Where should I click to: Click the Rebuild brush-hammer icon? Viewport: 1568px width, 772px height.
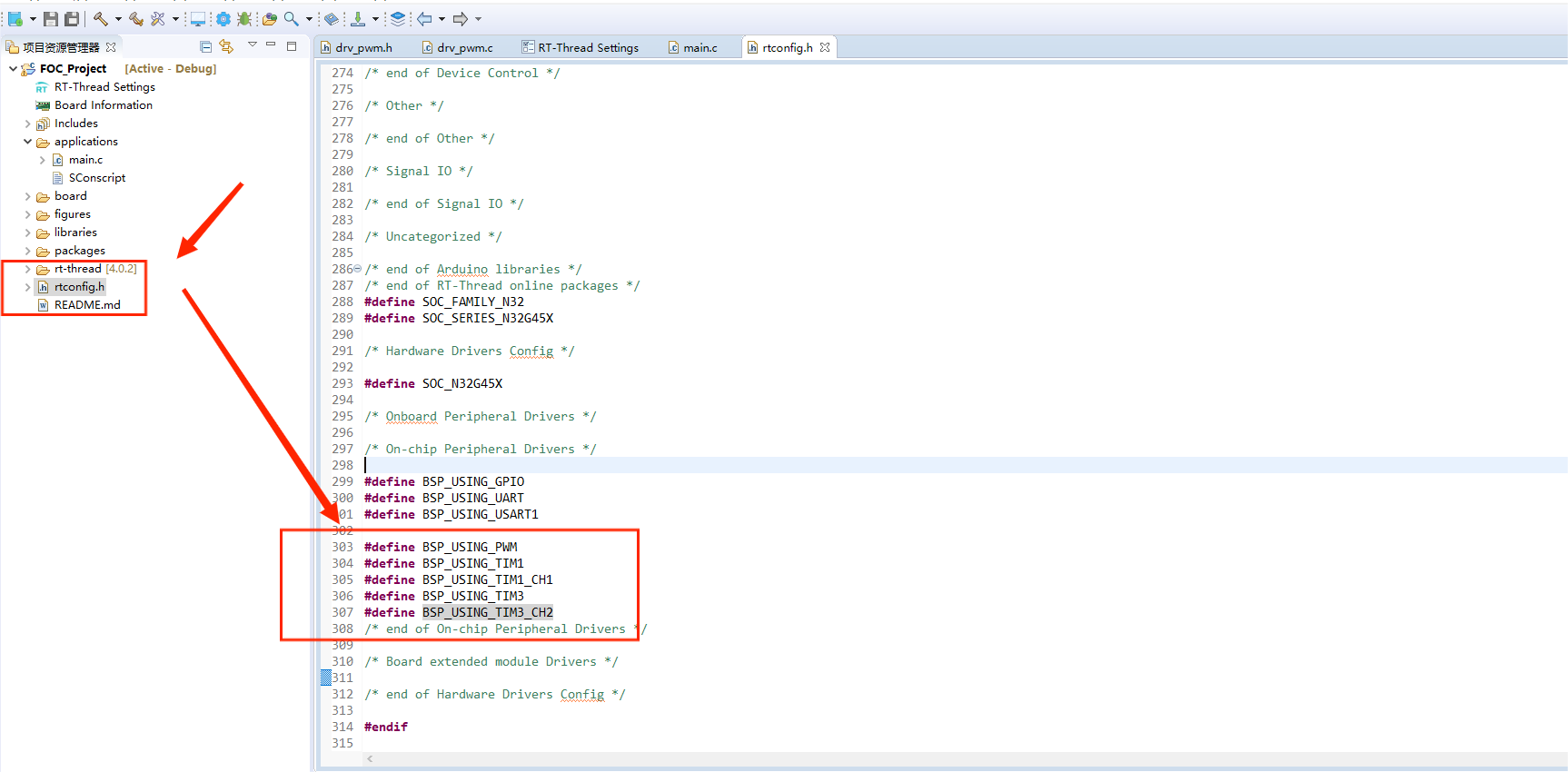(136, 18)
